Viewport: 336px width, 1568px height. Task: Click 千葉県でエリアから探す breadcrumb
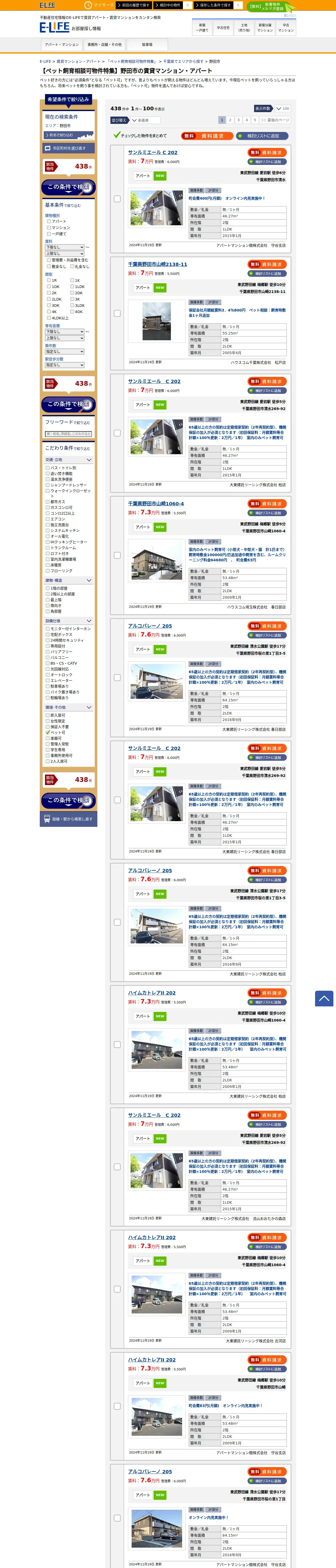183,61
